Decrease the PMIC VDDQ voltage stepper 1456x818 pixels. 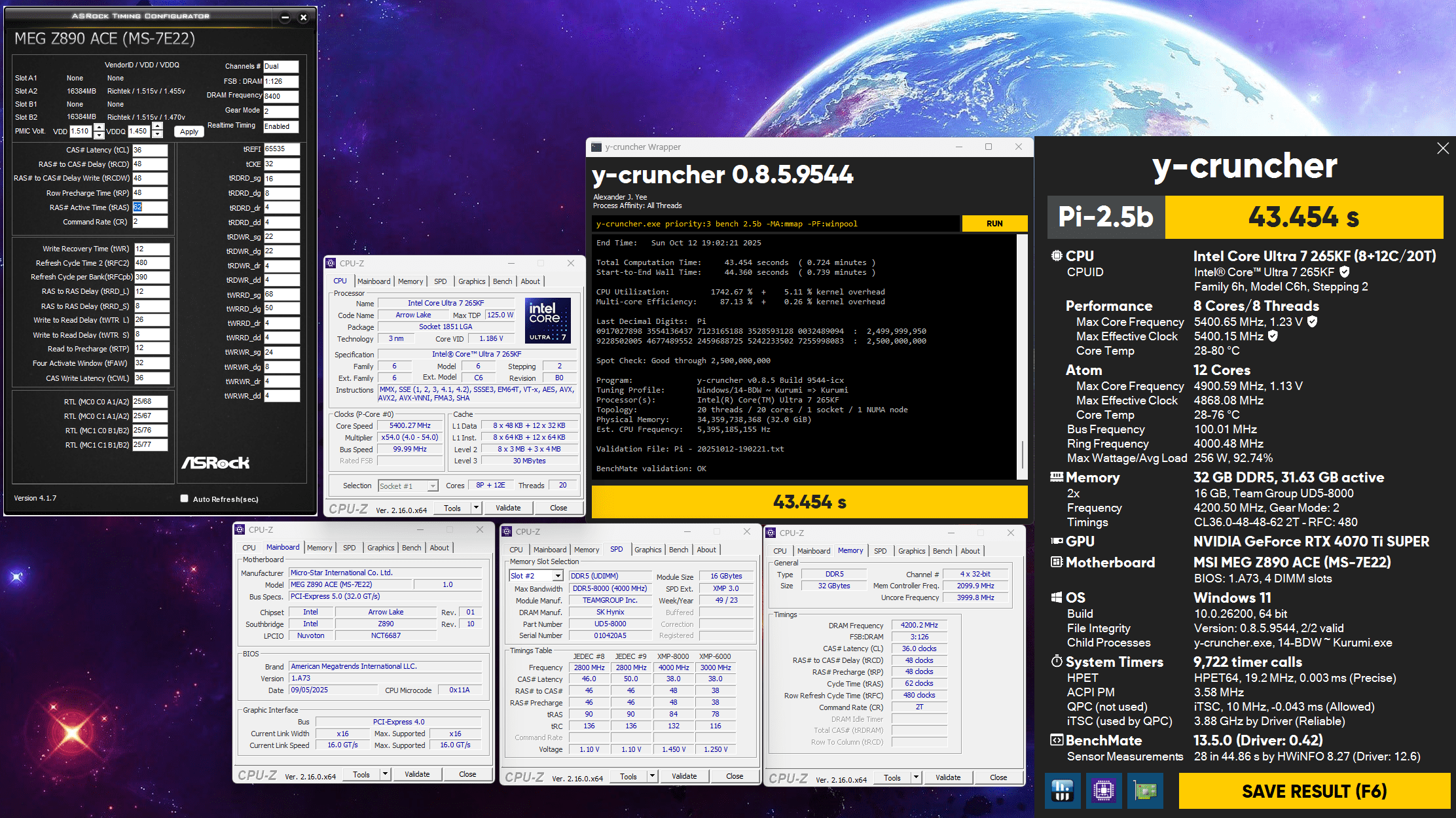pyautogui.click(x=157, y=135)
